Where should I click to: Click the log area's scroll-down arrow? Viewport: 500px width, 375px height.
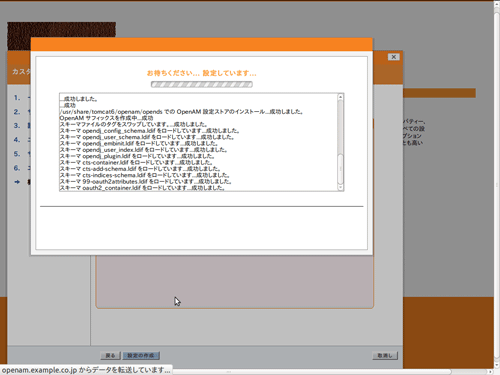point(340,187)
